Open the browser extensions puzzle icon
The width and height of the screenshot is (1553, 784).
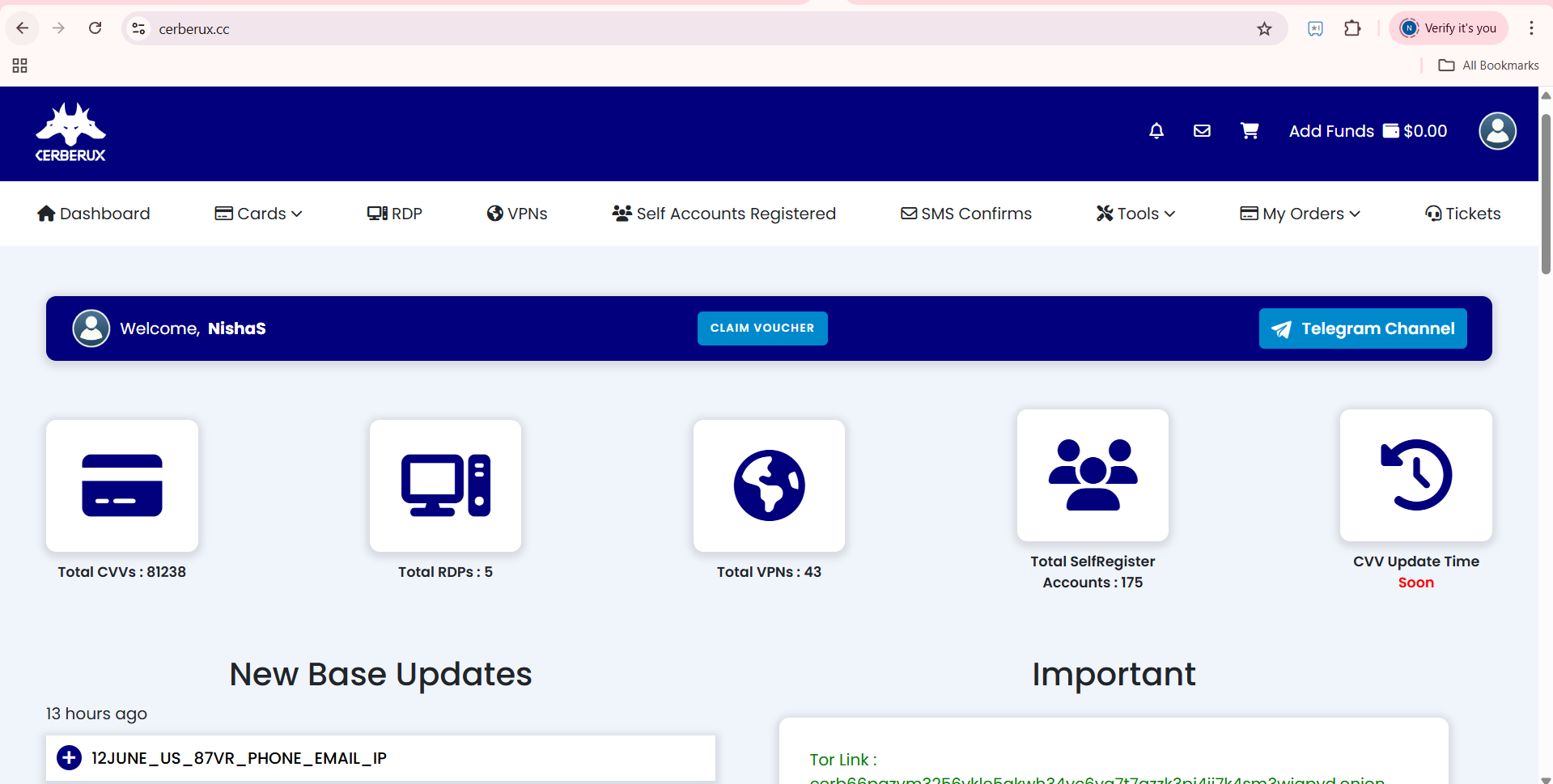(1352, 28)
